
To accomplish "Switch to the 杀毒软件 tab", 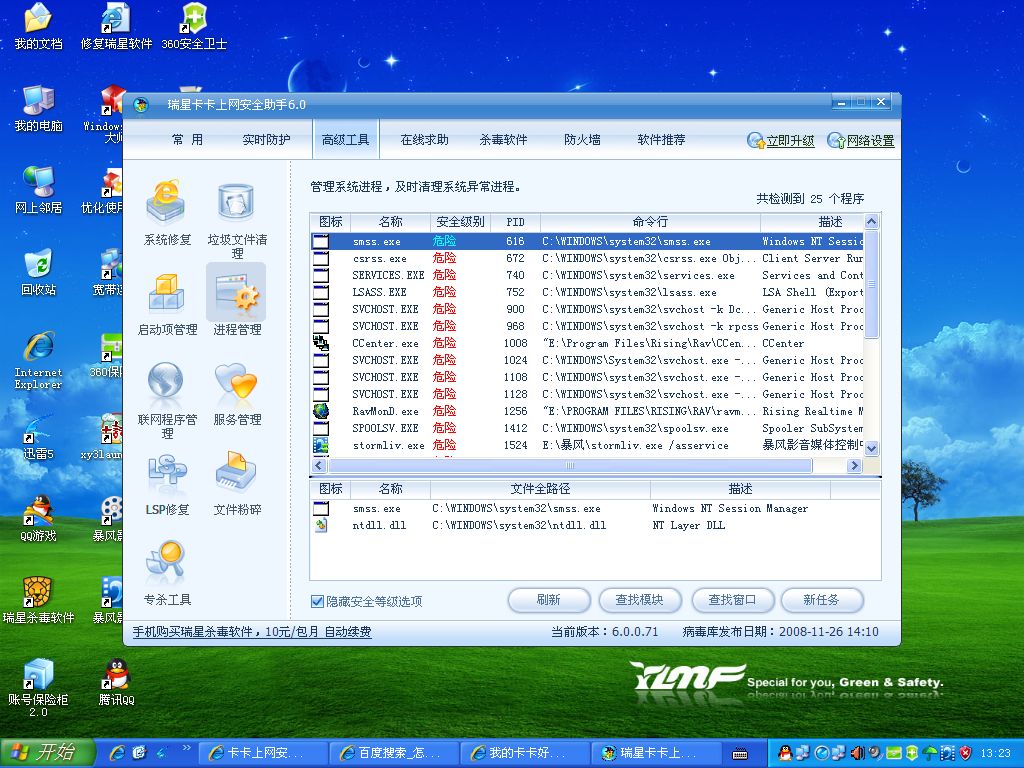I will click(x=504, y=140).
